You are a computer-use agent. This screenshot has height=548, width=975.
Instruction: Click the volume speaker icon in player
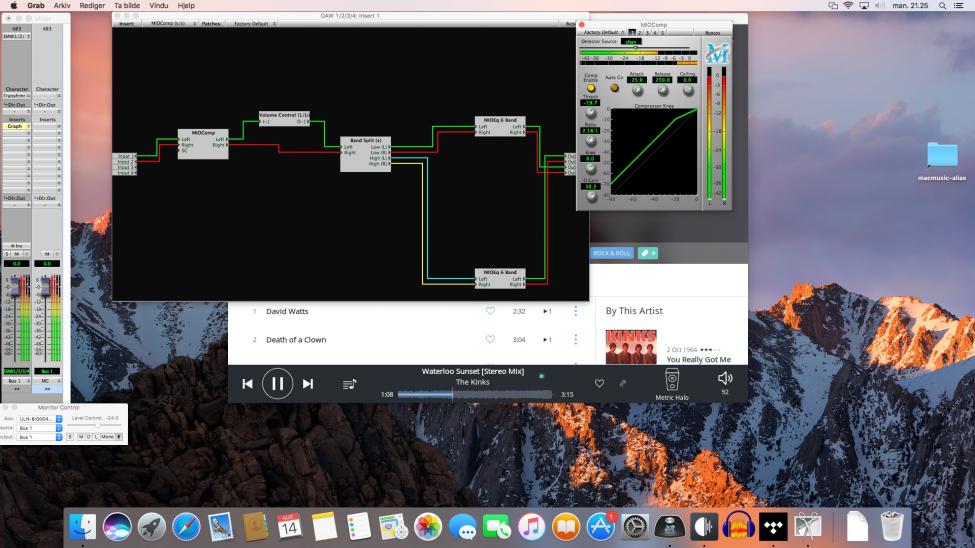725,378
